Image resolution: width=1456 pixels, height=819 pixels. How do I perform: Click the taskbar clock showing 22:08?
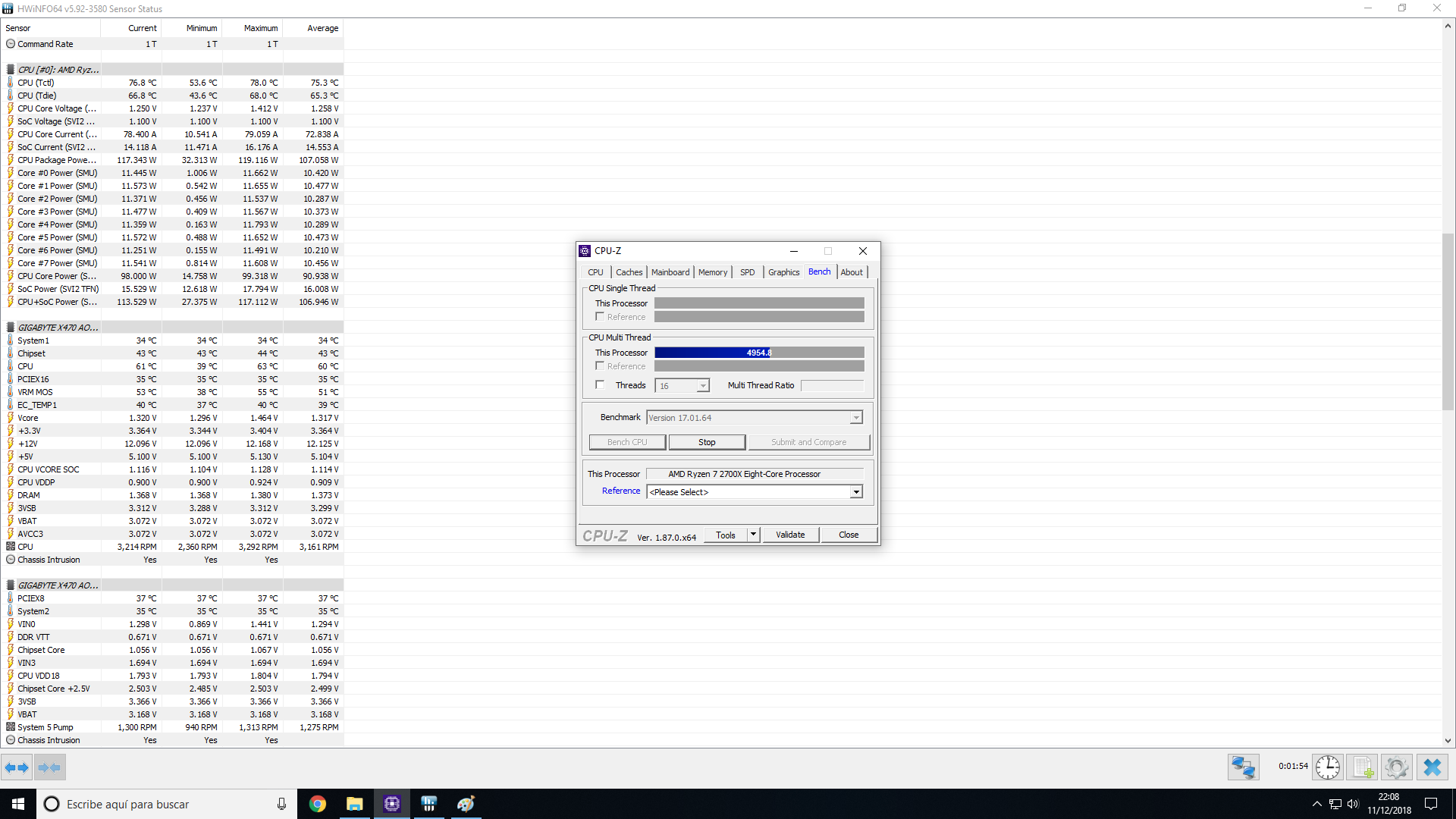click(x=1389, y=804)
